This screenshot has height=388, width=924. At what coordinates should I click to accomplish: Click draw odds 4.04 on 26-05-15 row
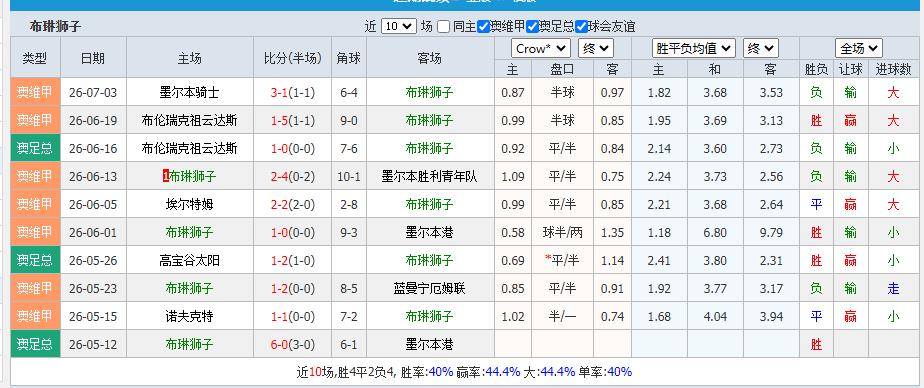[x=715, y=317]
